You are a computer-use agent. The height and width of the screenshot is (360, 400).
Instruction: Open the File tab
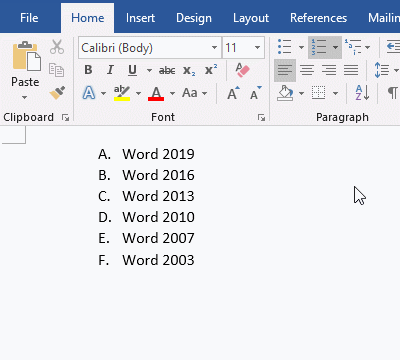coord(29,18)
